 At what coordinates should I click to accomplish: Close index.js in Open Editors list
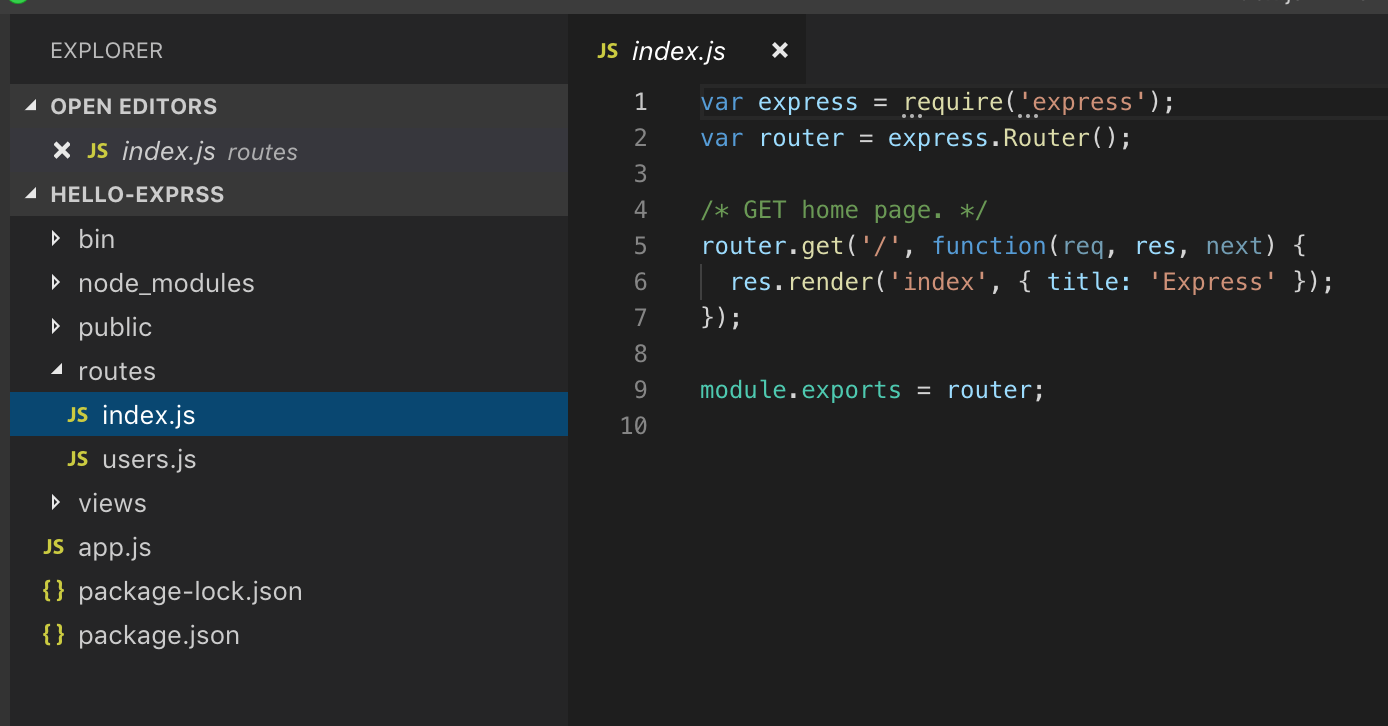62,151
